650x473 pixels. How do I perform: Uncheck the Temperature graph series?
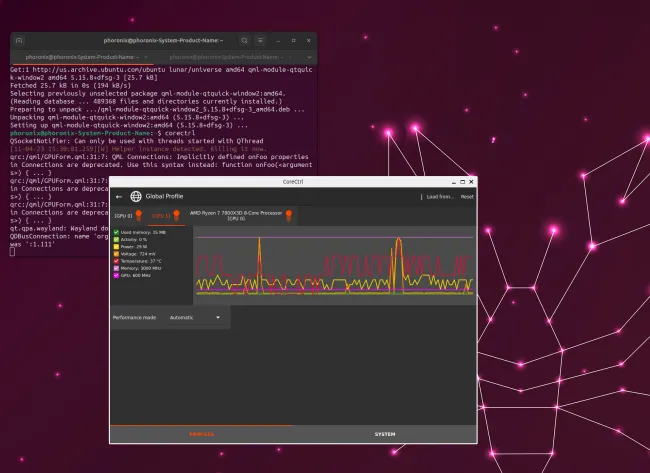click(x=116, y=261)
